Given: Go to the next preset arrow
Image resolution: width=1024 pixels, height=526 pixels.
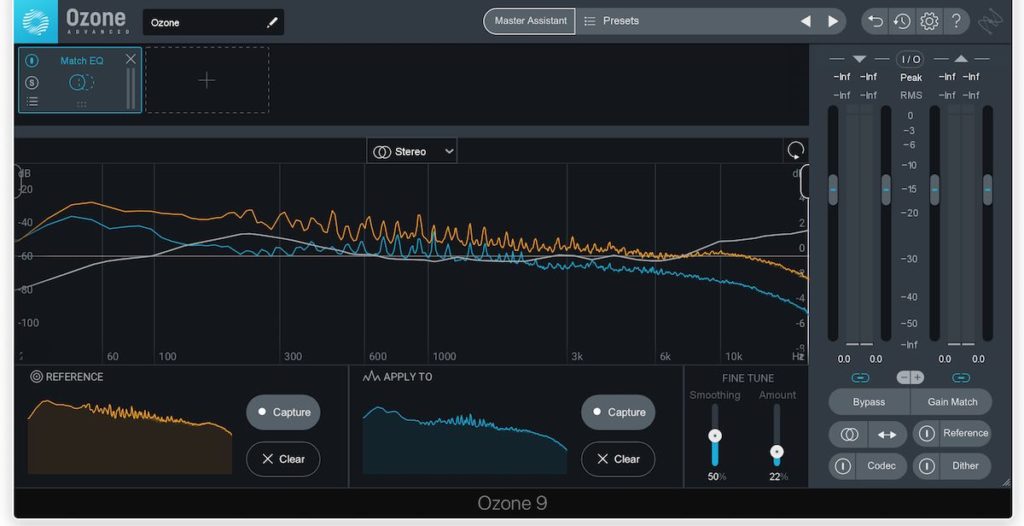Looking at the screenshot, I should click(x=833, y=22).
